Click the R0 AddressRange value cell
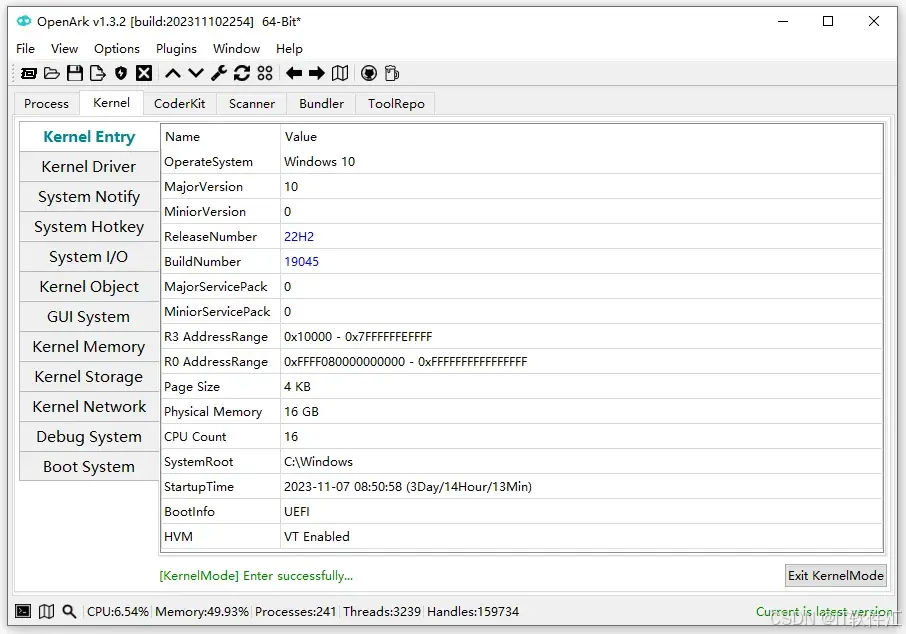Viewport: 906px width, 634px height. point(582,362)
